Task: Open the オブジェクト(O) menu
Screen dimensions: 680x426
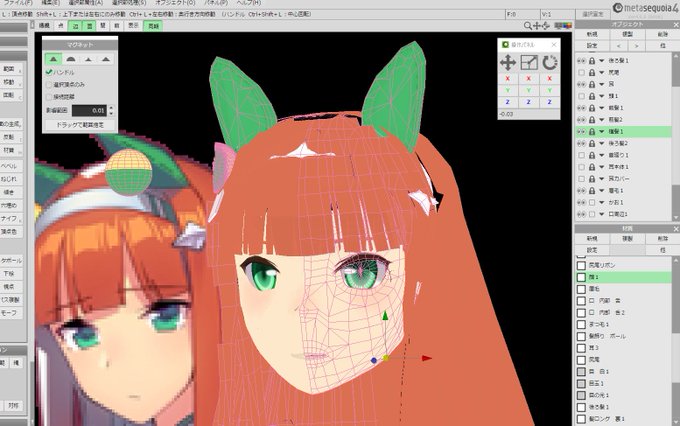Action: [175, 3]
